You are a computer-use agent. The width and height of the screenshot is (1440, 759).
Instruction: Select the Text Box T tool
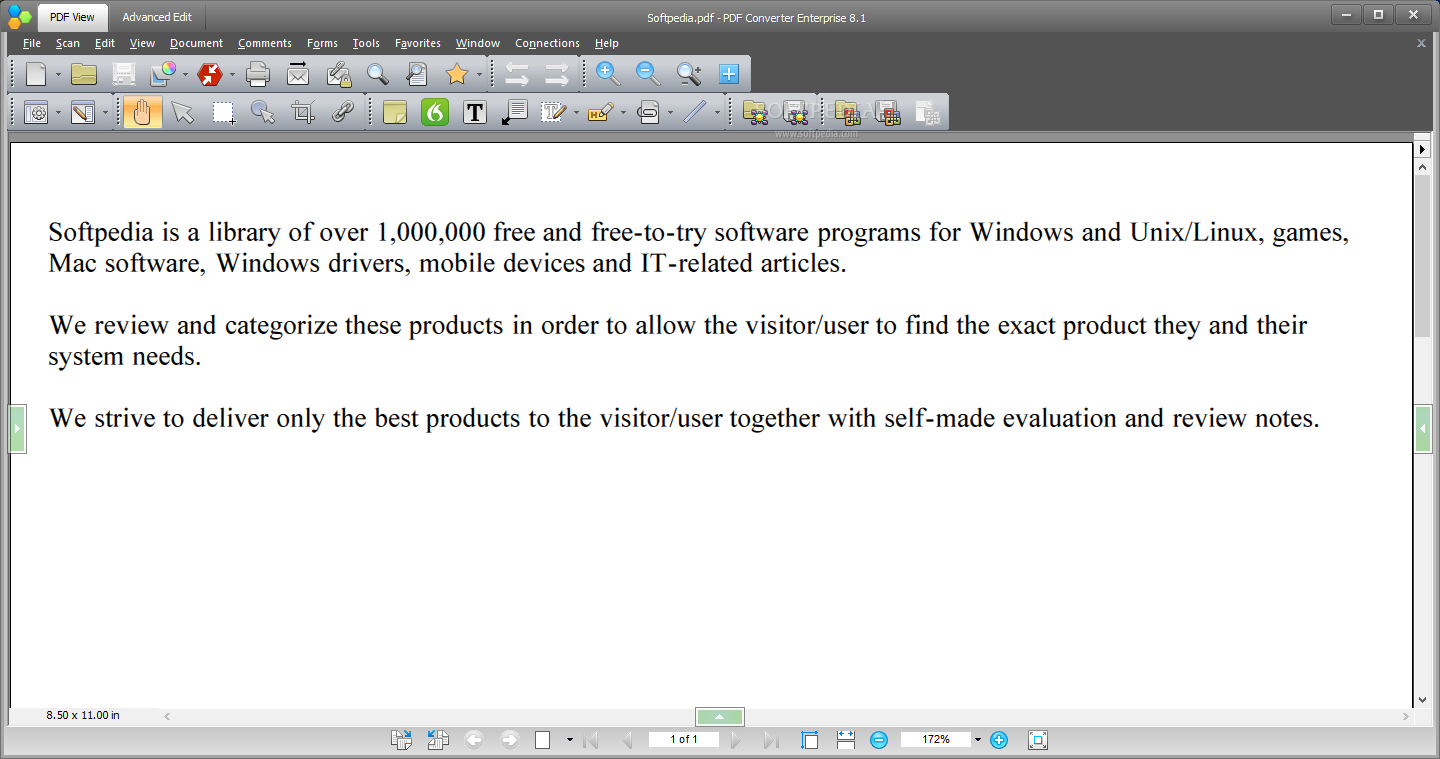[x=475, y=112]
